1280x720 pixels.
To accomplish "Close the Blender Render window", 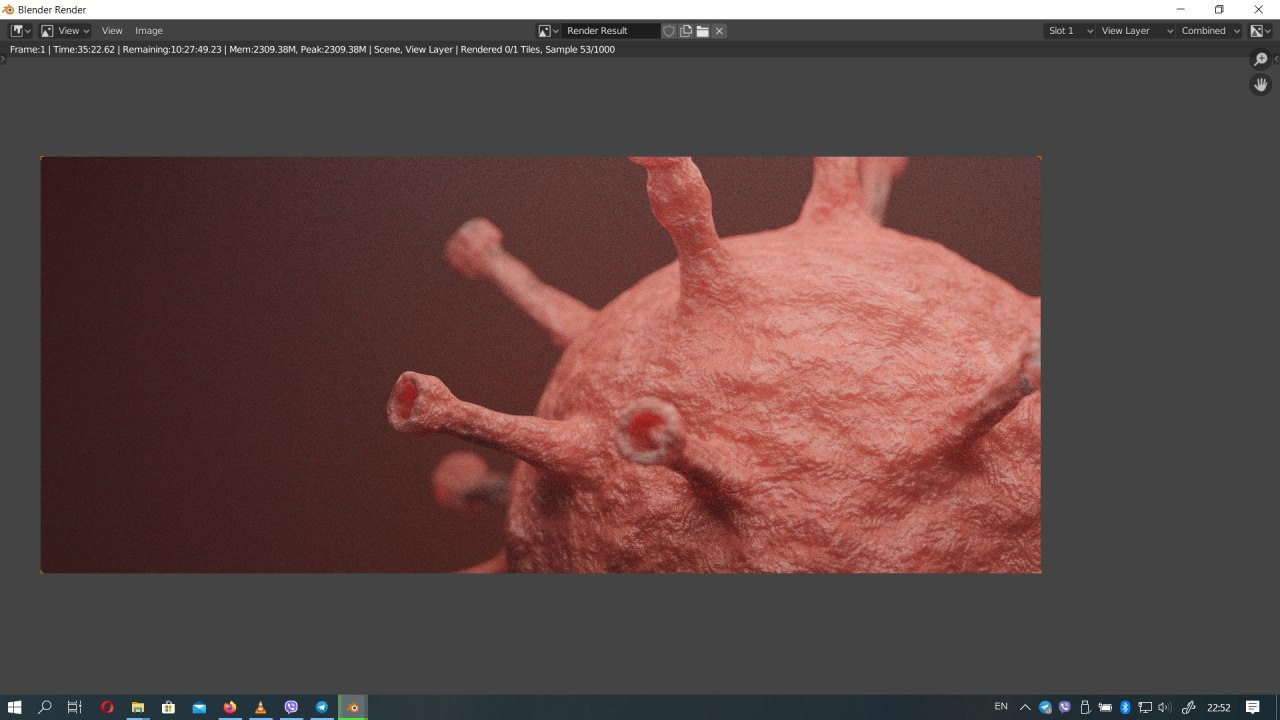I will (1258, 9).
